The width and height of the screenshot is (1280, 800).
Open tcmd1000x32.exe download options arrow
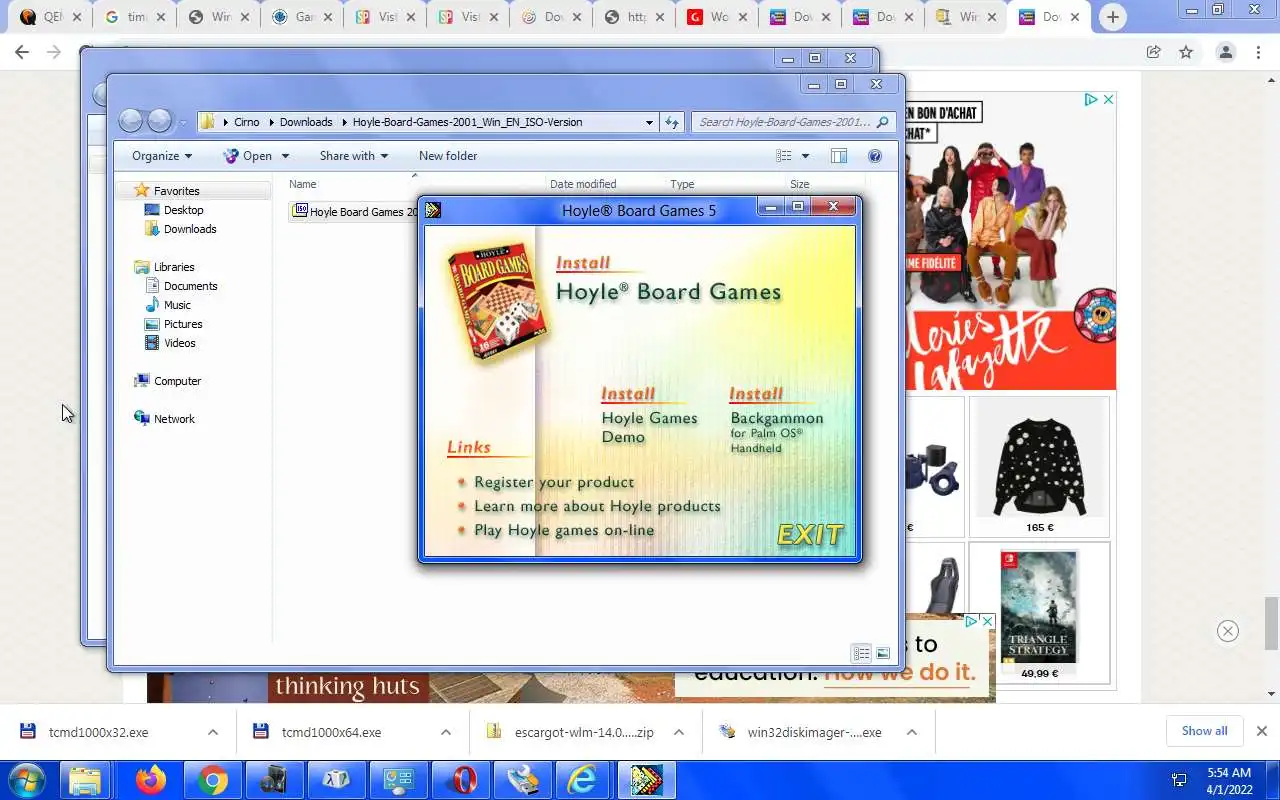pyautogui.click(x=213, y=732)
